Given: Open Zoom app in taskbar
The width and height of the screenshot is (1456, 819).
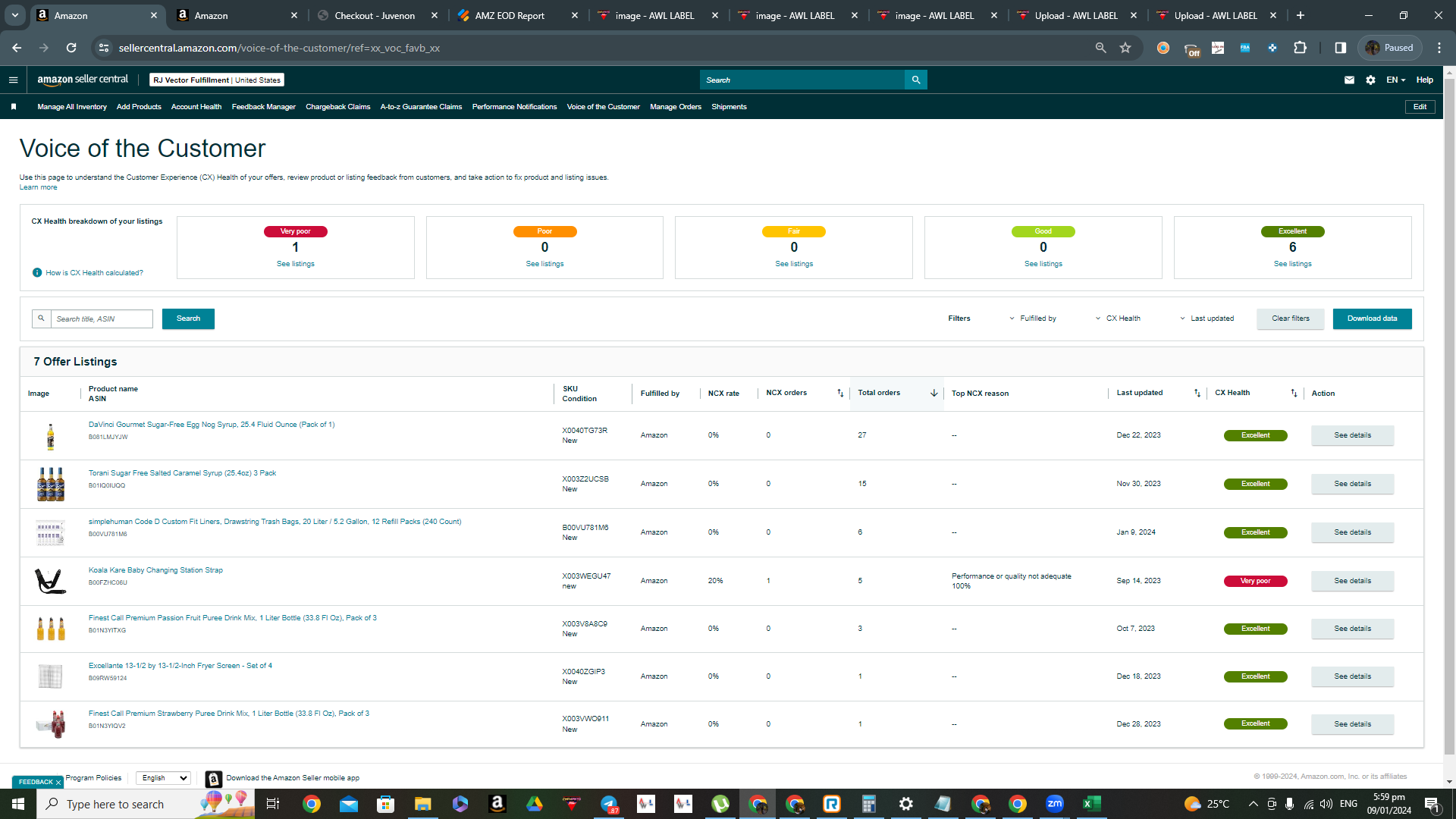Looking at the screenshot, I should pos(1054,804).
